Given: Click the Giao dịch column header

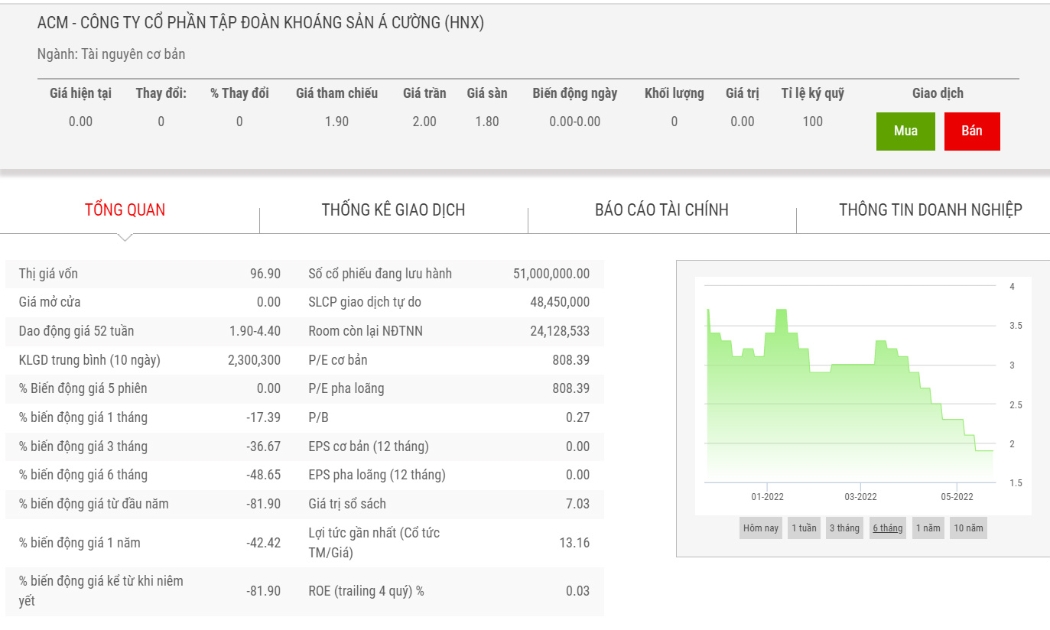Looking at the screenshot, I should coord(938,94).
